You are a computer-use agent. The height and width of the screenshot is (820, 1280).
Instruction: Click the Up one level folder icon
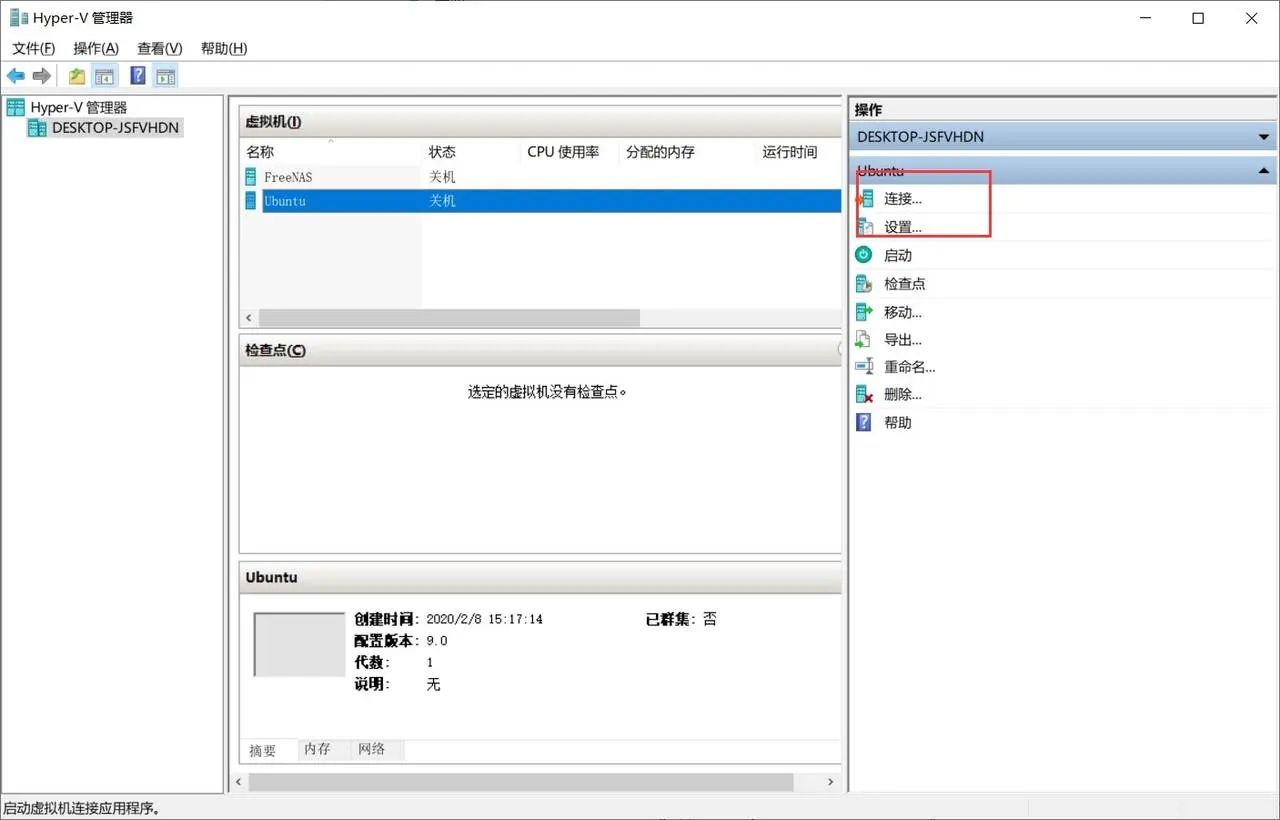77,76
